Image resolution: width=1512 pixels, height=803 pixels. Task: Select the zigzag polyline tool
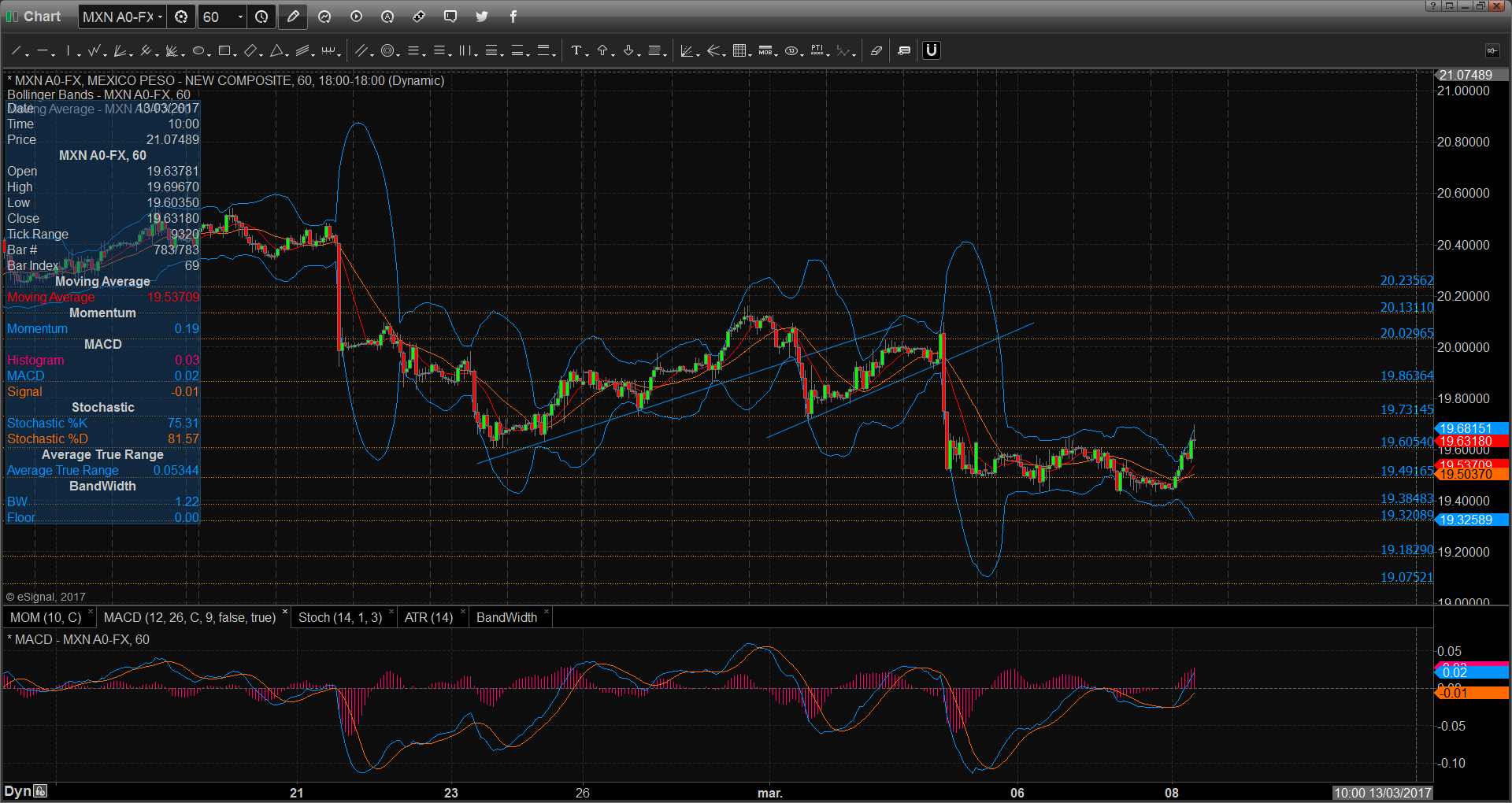coord(94,50)
